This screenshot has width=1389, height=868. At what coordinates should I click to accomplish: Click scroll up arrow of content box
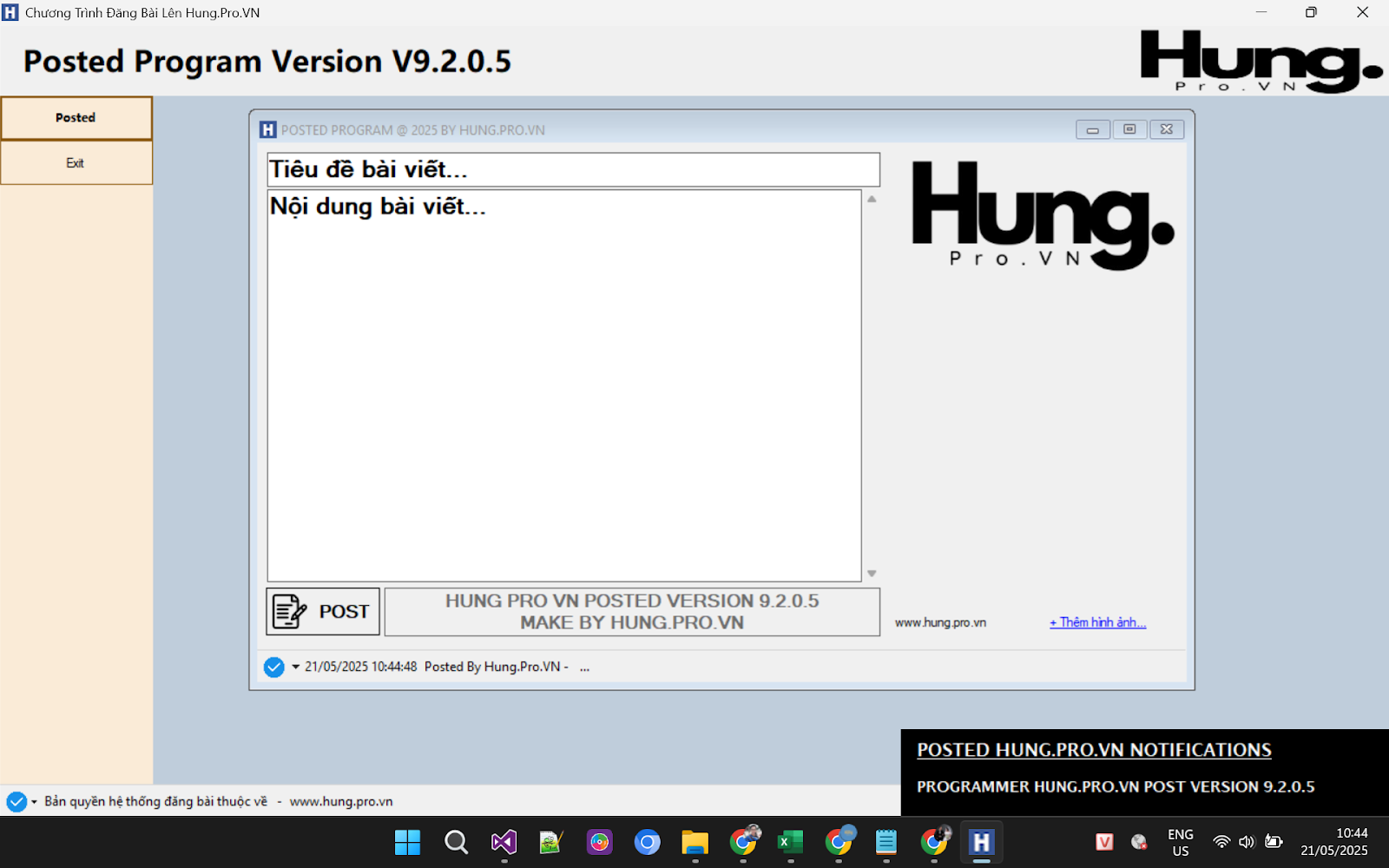872,199
